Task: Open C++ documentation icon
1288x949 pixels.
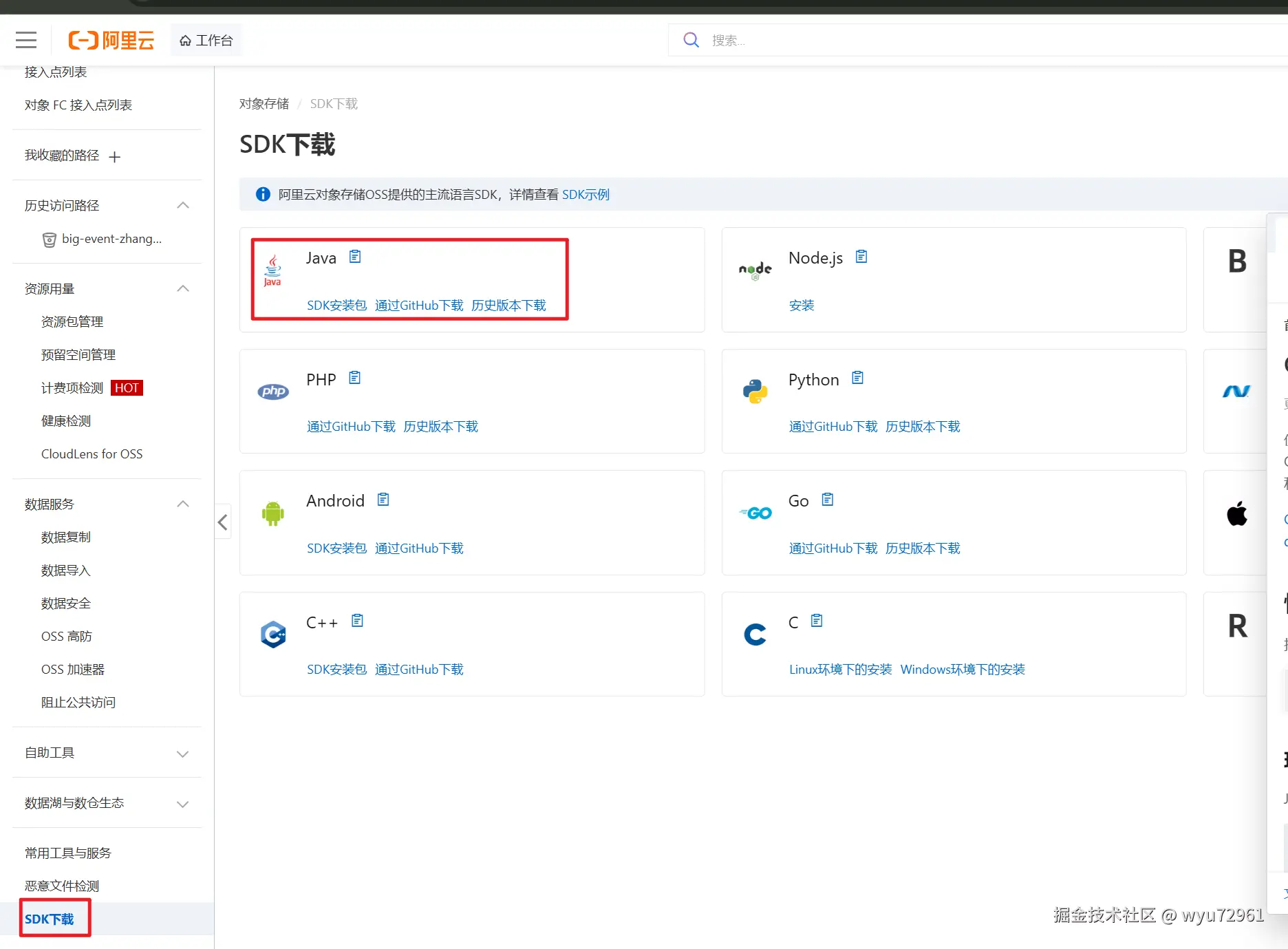Action: pos(358,621)
